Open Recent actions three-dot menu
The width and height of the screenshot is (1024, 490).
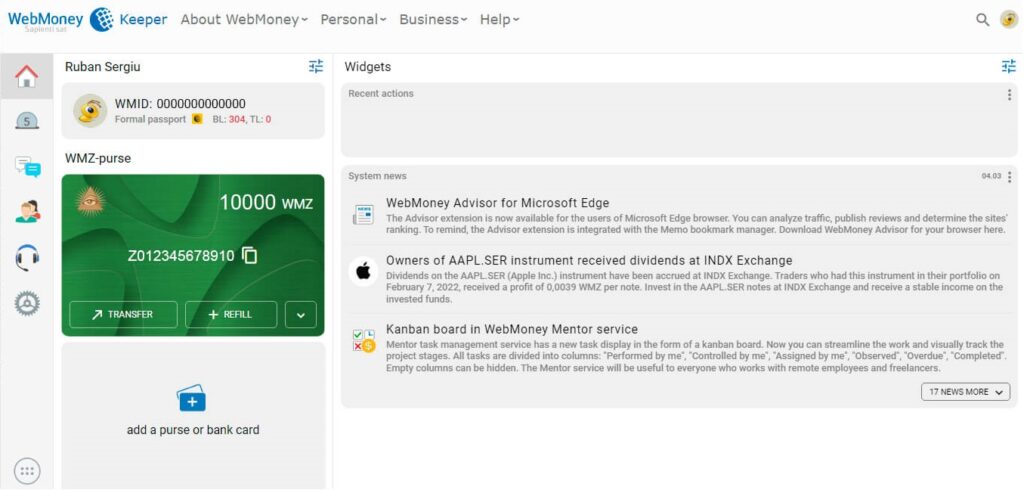pos(1010,95)
